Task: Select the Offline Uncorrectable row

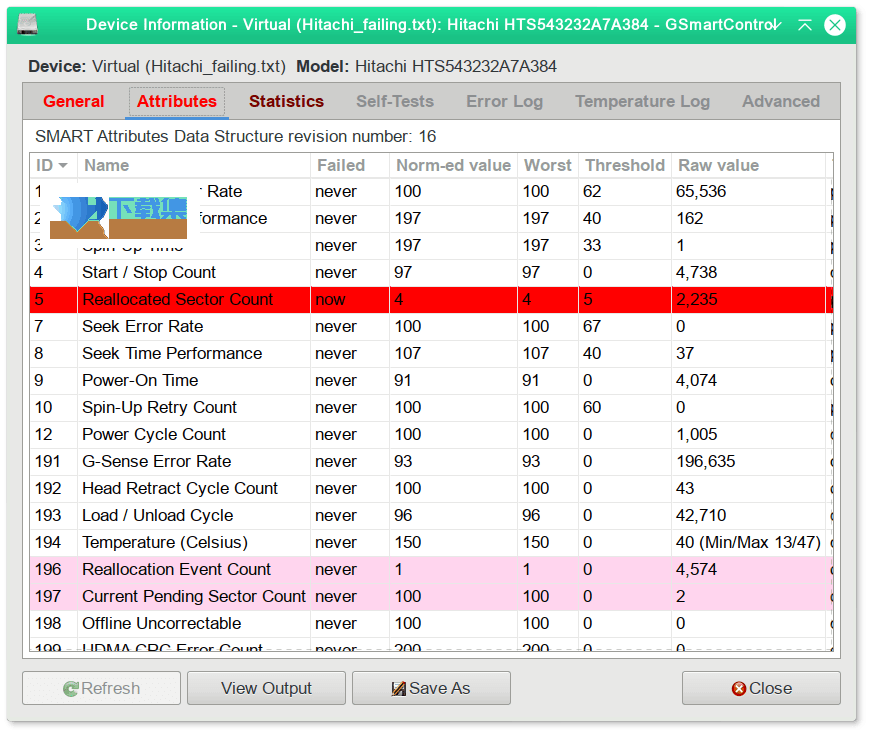Action: (x=431, y=624)
